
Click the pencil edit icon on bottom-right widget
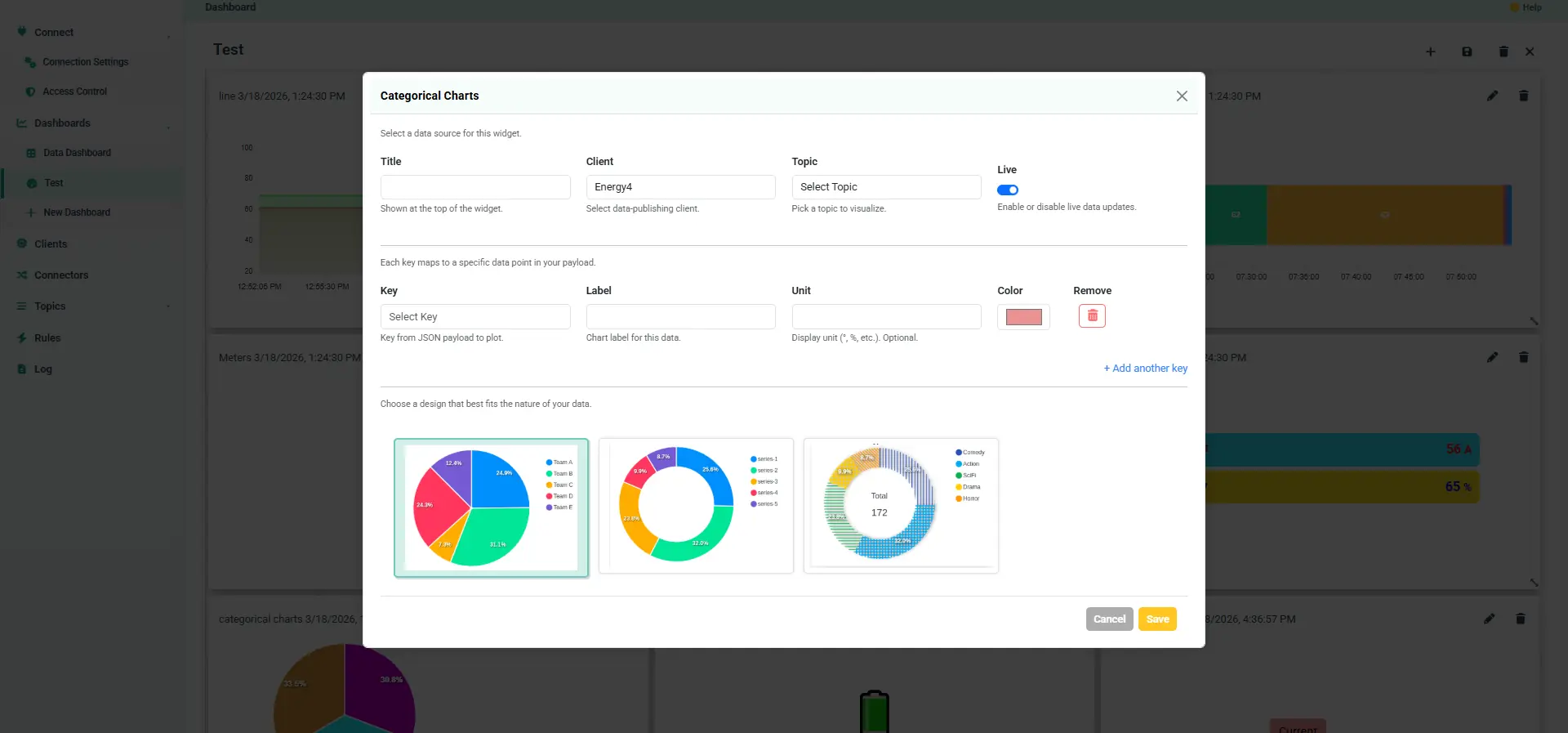[x=1489, y=619]
